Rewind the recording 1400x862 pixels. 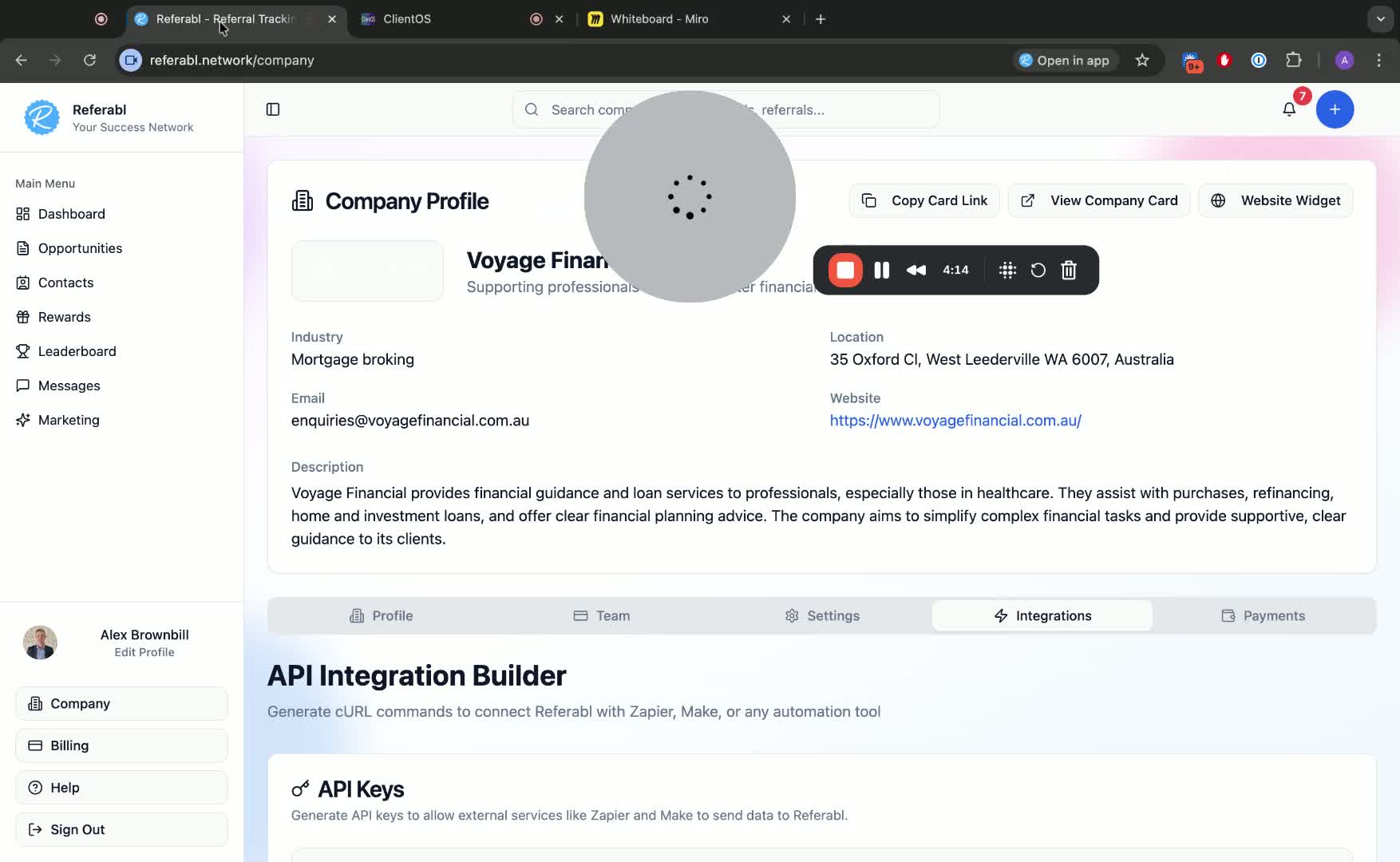point(916,271)
